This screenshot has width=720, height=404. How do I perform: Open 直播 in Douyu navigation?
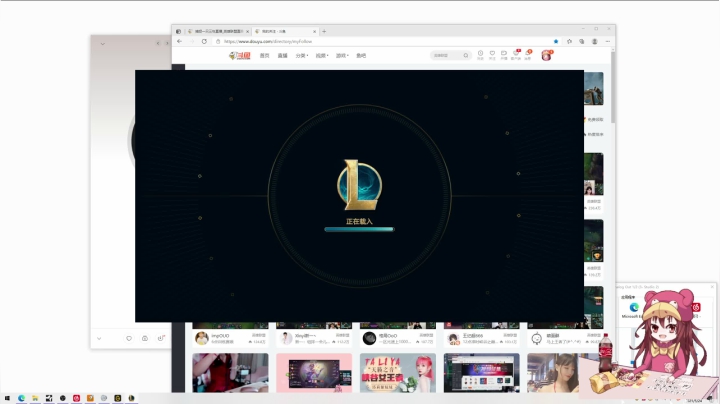pos(282,56)
